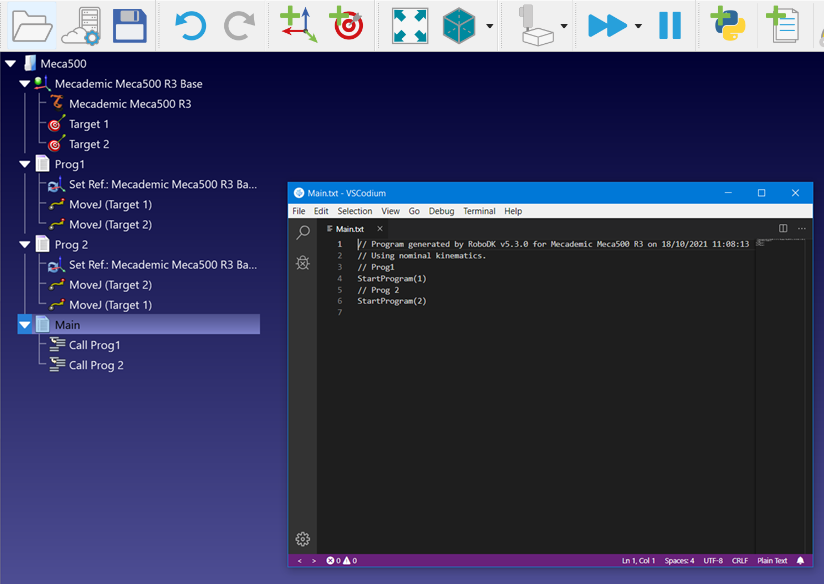Collapse the Prog1 program node
Image resolution: width=824 pixels, height=584 pixels.
[25, 164]
